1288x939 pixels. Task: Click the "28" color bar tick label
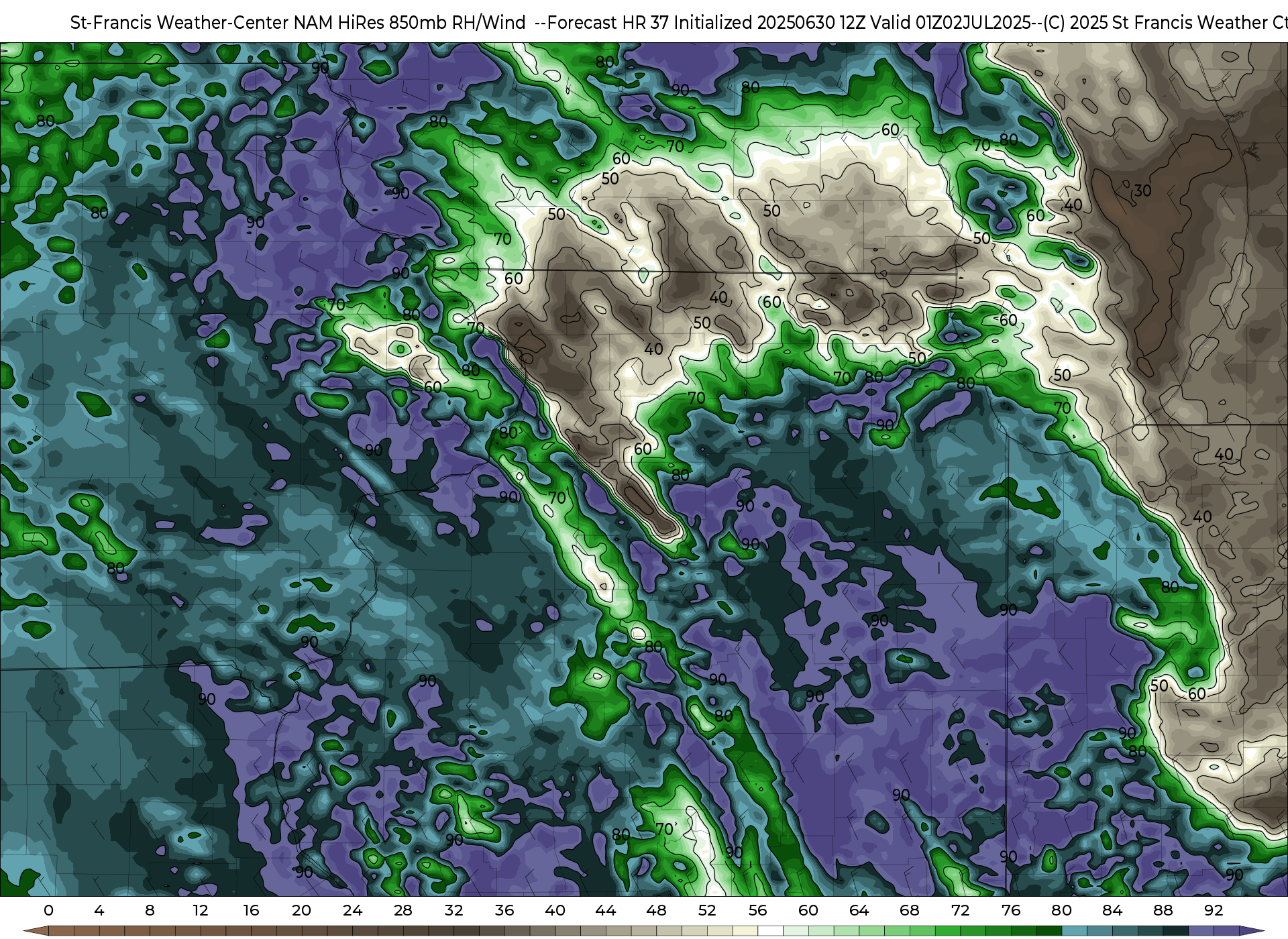403,910
